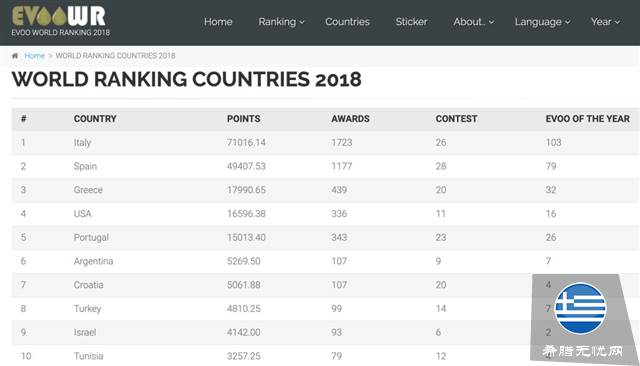
Task: Click Turkey's awards count 99
Action: (336, 308)
